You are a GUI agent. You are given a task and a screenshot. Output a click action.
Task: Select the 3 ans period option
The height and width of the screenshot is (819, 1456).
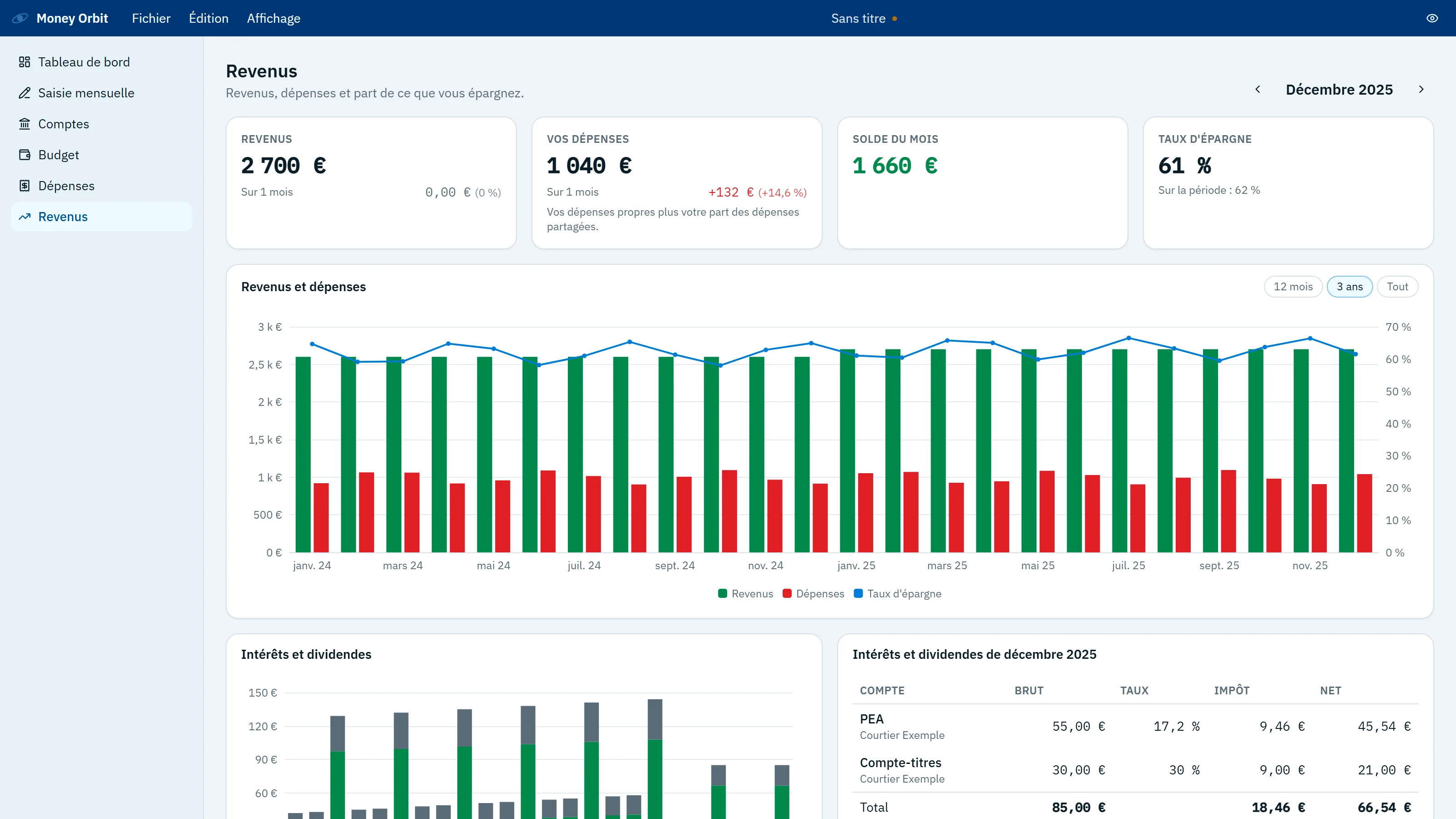click(1349, 287)
